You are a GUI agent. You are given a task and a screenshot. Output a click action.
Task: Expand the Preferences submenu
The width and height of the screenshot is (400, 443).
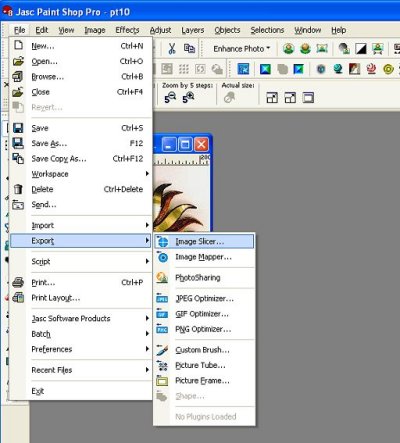click(81, 349)
